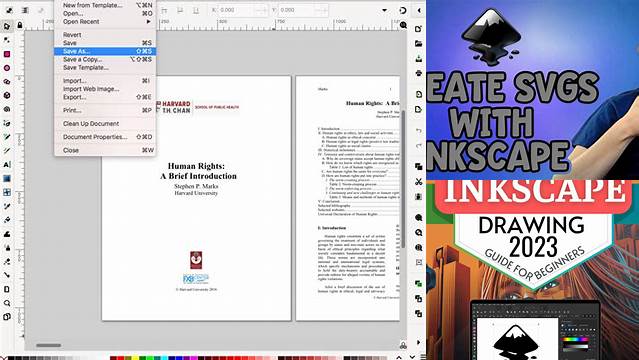Toggle the guides lock icon

[x=20, y=25]
